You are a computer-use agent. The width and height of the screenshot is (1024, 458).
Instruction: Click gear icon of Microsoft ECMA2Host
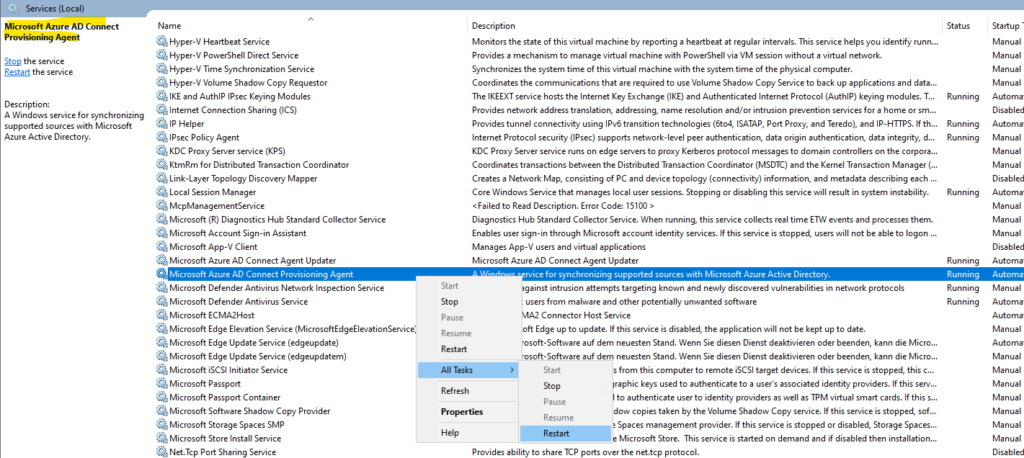point(162,315)
